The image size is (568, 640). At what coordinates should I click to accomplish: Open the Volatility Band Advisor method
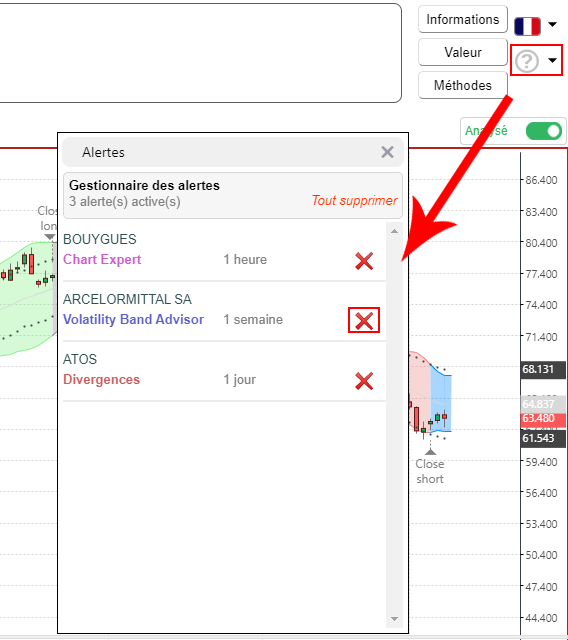[x=133, y=319]
